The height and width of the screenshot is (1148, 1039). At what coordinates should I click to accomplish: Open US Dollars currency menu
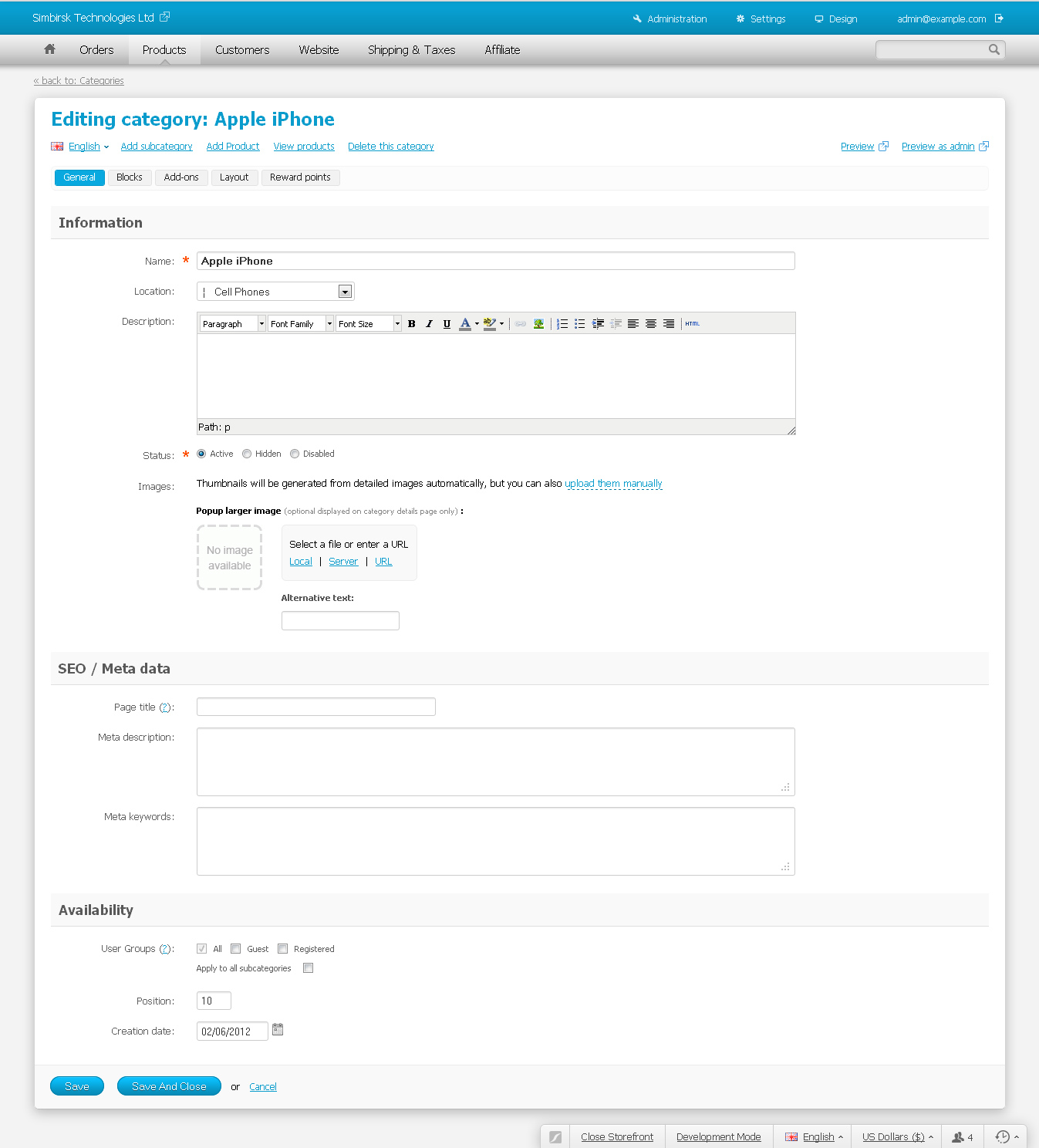[x=898, y=1137]
